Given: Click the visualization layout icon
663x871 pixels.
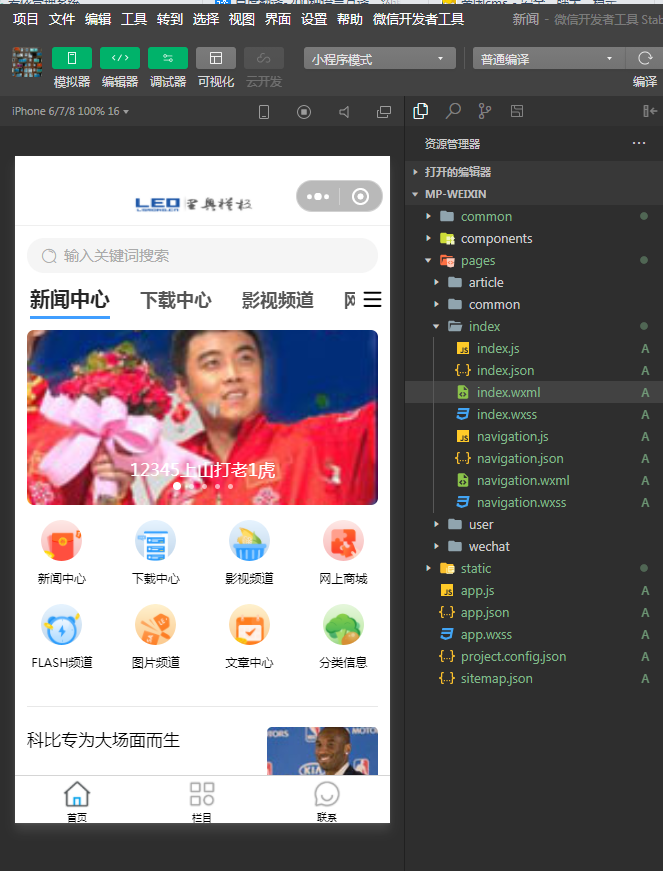Looking at the screenshot, I should click(216, 58).
